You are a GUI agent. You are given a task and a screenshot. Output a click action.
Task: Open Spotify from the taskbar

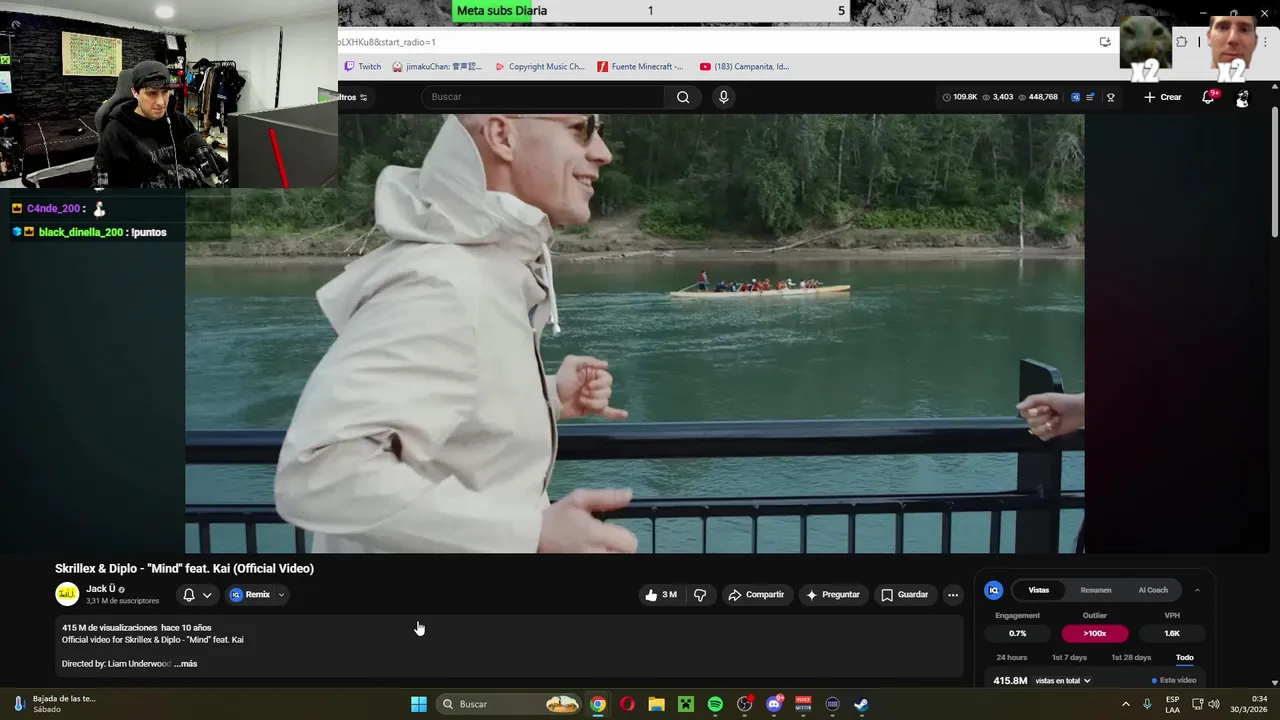coord(715,704)
